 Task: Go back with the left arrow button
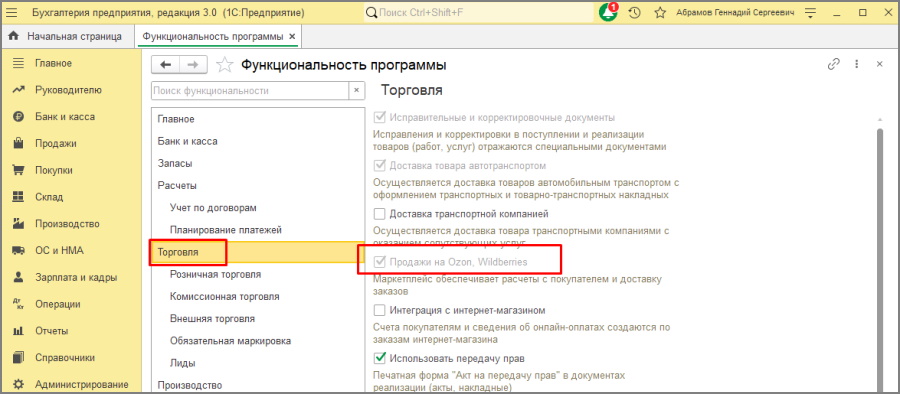[165, 65]
